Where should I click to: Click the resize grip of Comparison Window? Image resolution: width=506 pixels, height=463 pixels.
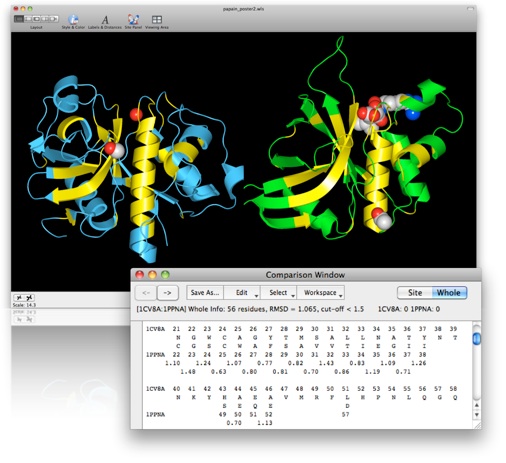(478, 425)
